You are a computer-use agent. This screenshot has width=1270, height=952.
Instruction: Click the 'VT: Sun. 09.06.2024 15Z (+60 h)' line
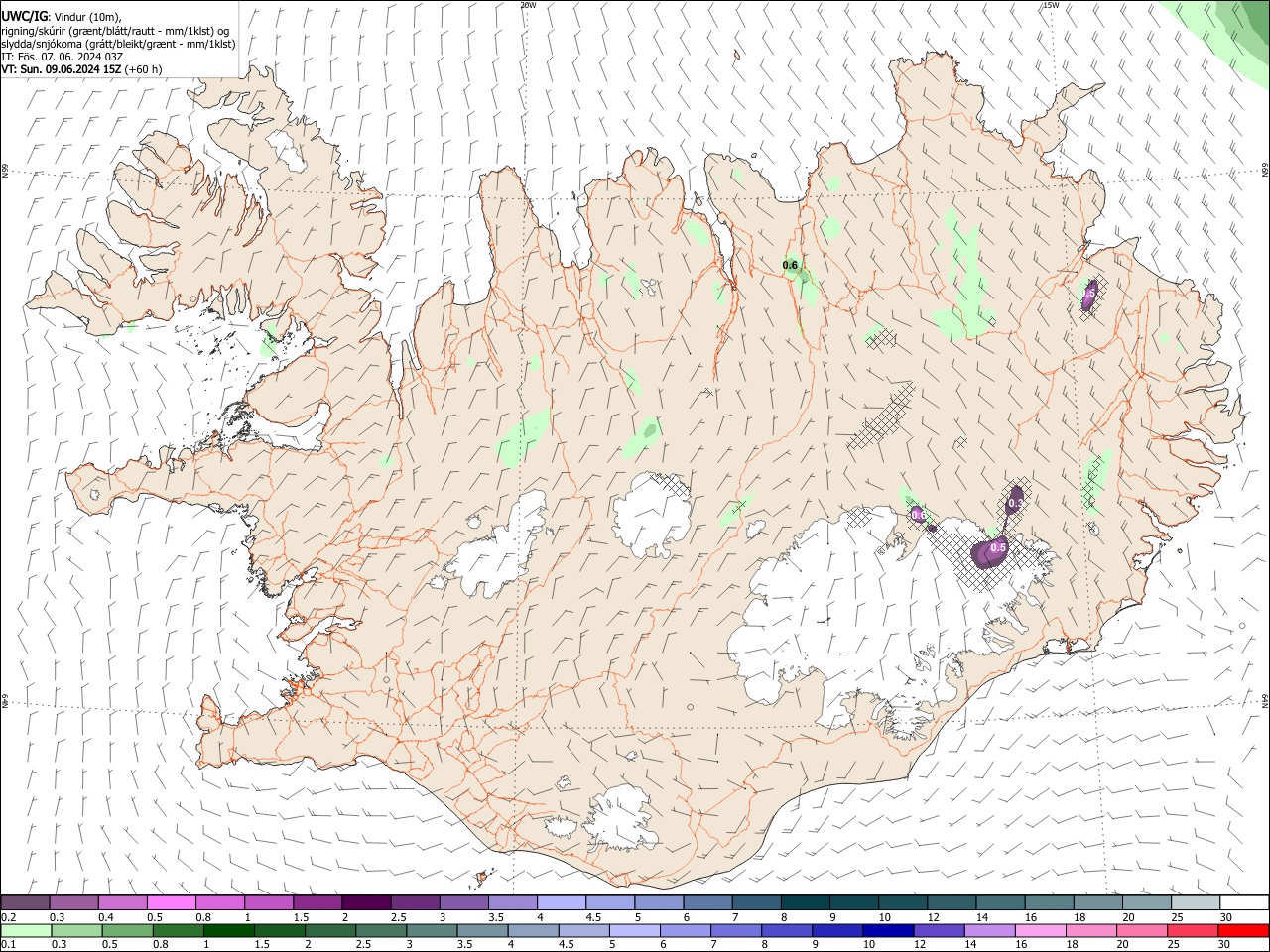coord(81,69)
